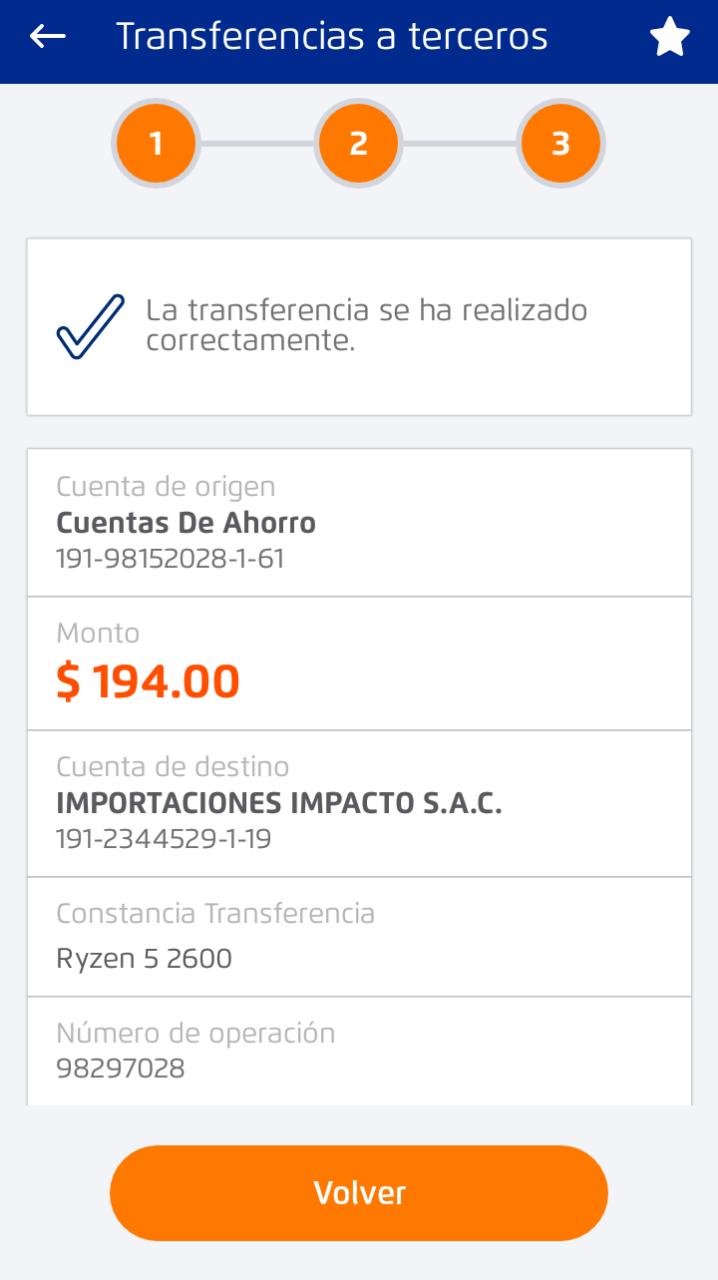Tap the blue success checkmark icon
Screen dimensions: 718x1280
[90, 326]
